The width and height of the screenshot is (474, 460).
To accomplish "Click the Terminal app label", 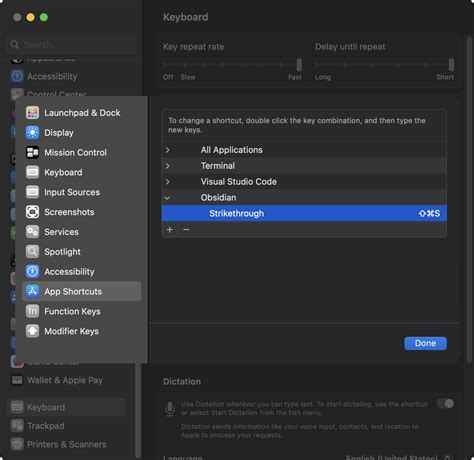I will 218,166.
